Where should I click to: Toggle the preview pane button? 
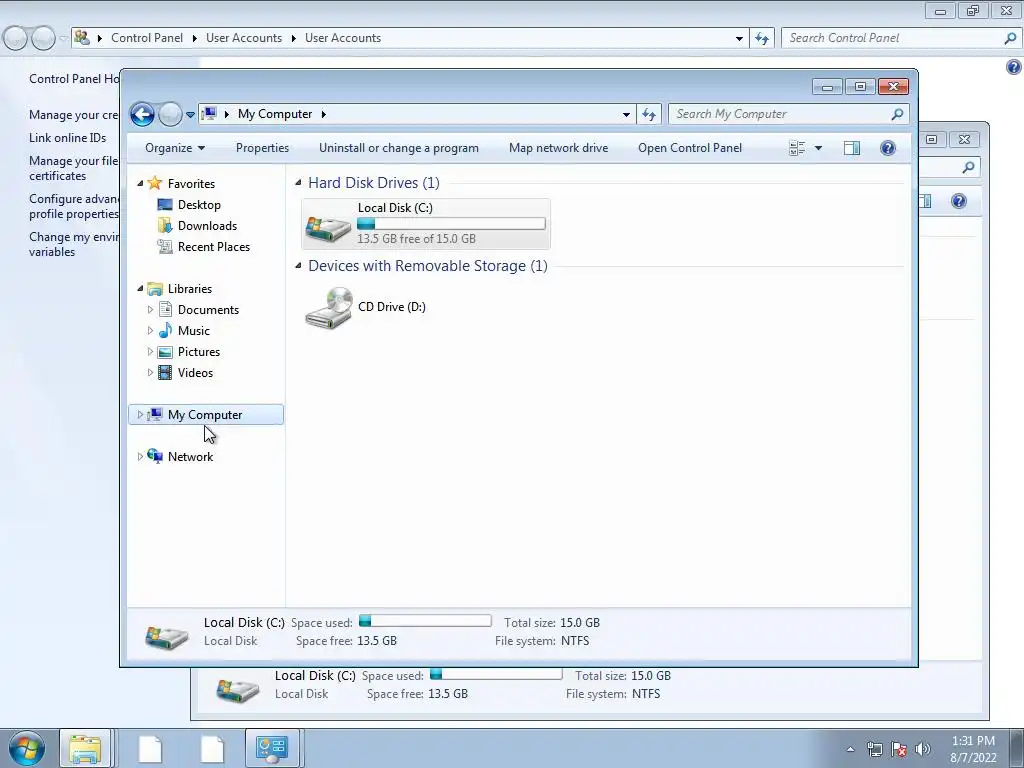point(852,148)
